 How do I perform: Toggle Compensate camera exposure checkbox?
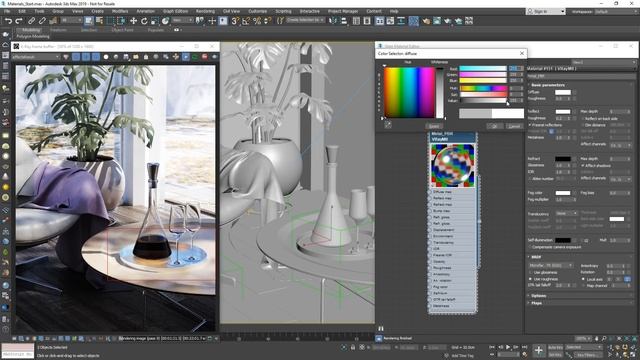pyautogui.click(x=530, y=247)
